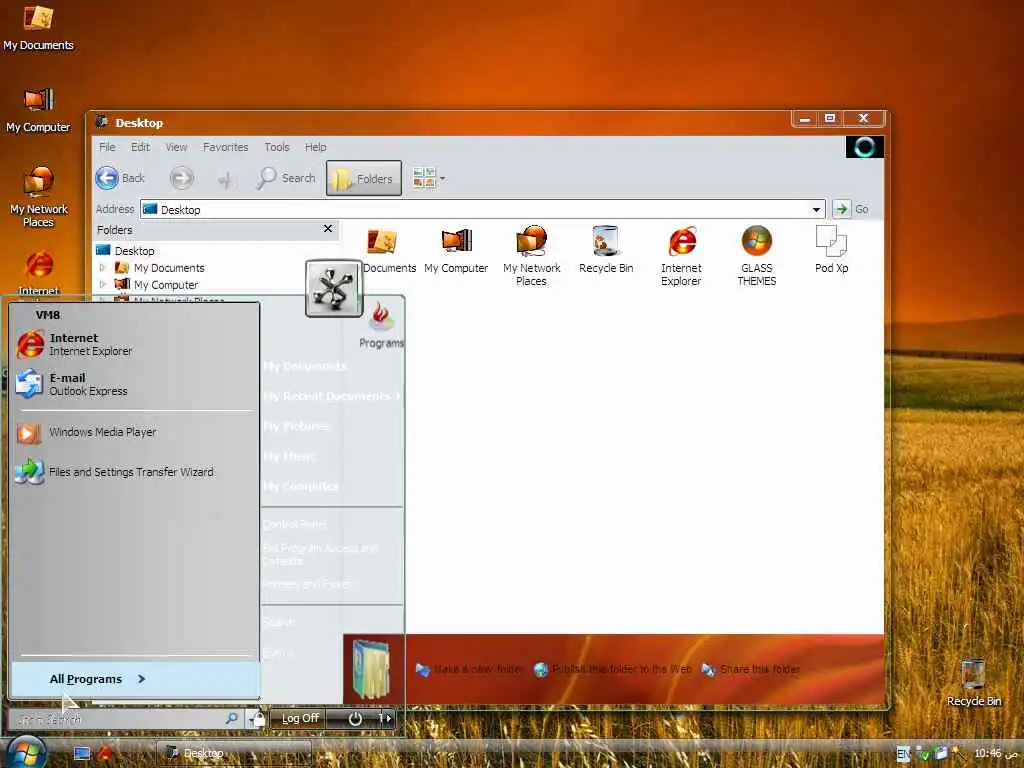Click the EN language indicator in tray
Screen dimensions: 1024x768
903,754
